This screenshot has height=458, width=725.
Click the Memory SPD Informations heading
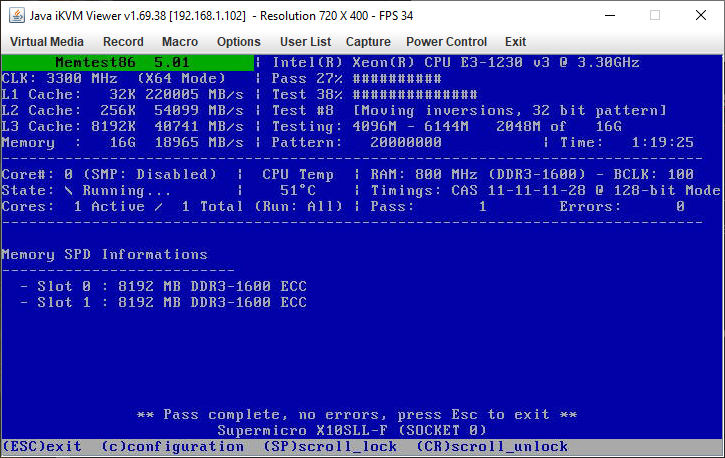pyautogui.click(x=104, y=254)
